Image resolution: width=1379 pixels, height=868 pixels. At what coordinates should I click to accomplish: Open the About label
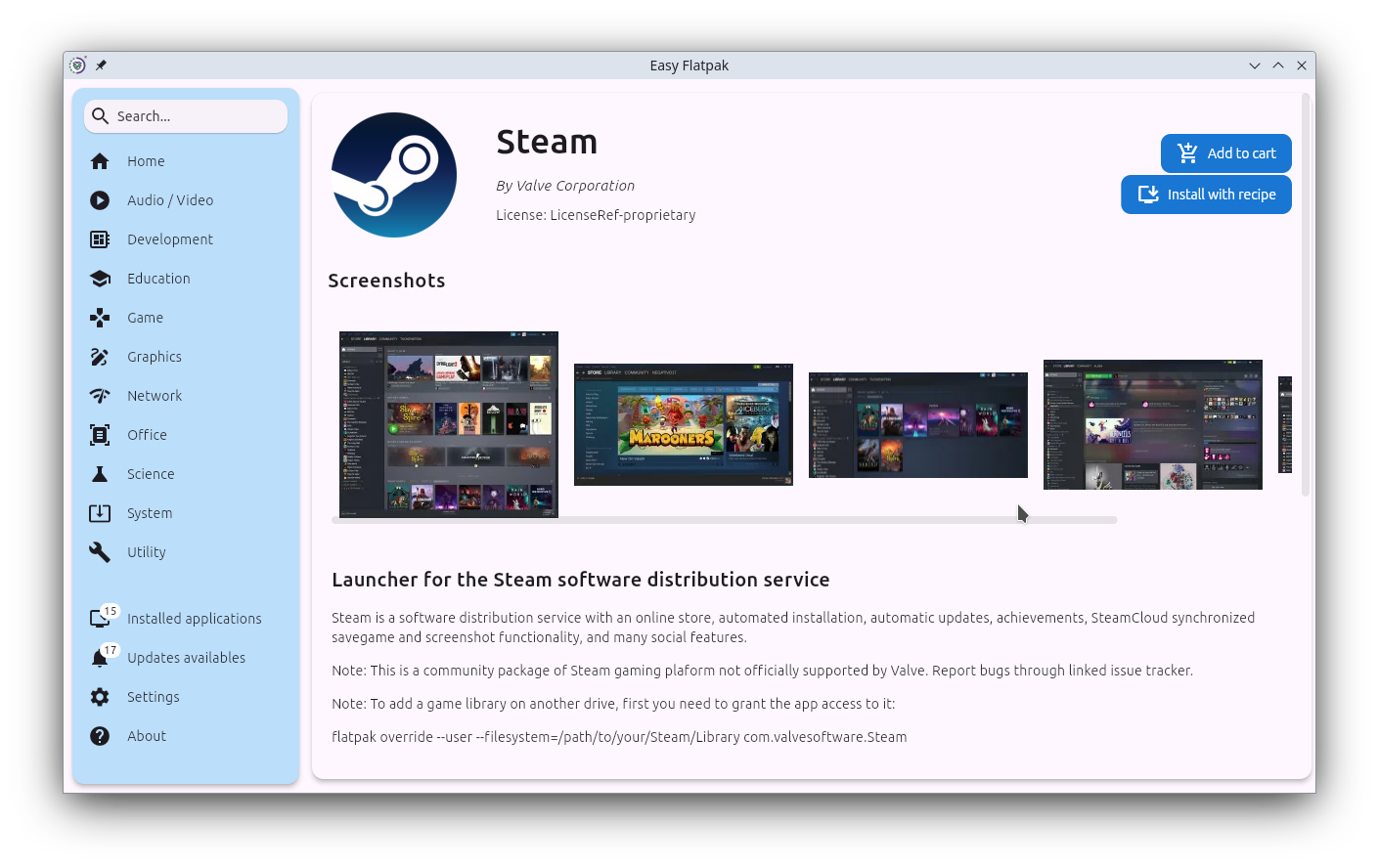pyautogui.click(x=147, y=736)
